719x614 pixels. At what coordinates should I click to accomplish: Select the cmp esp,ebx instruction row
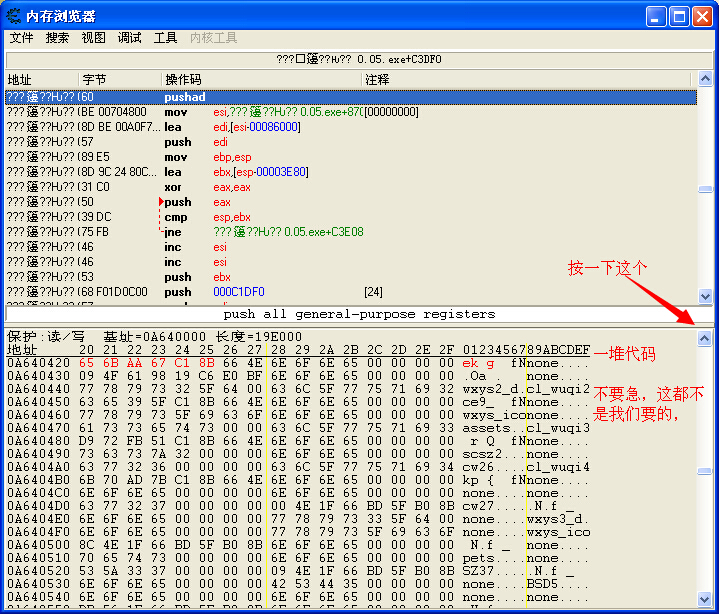[x=300, y=217]
